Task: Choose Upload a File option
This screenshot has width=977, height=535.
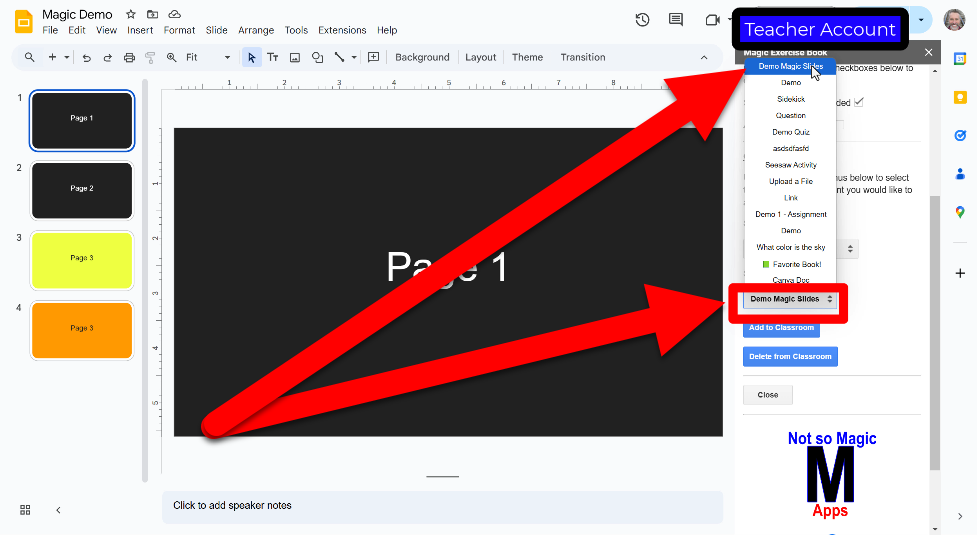Action: pyautogui.click(x=790, y=181)
